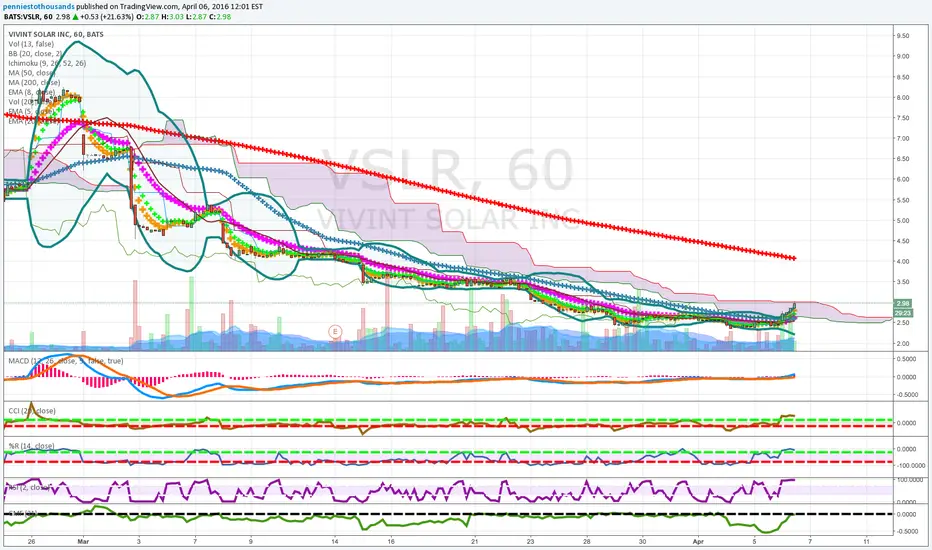Click the 'Mar' label on the time axis

(x=83, y=542)
